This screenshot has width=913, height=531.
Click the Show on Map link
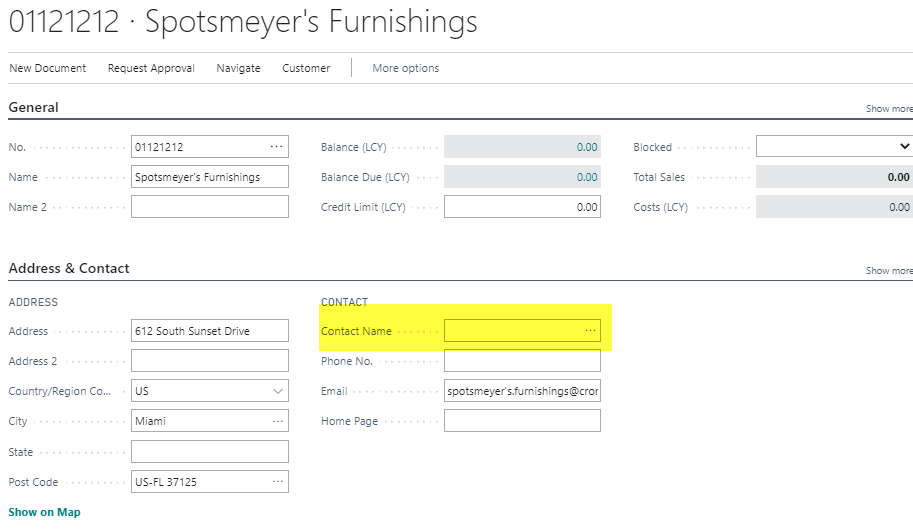pyautogui.click(x=44, y=512)
